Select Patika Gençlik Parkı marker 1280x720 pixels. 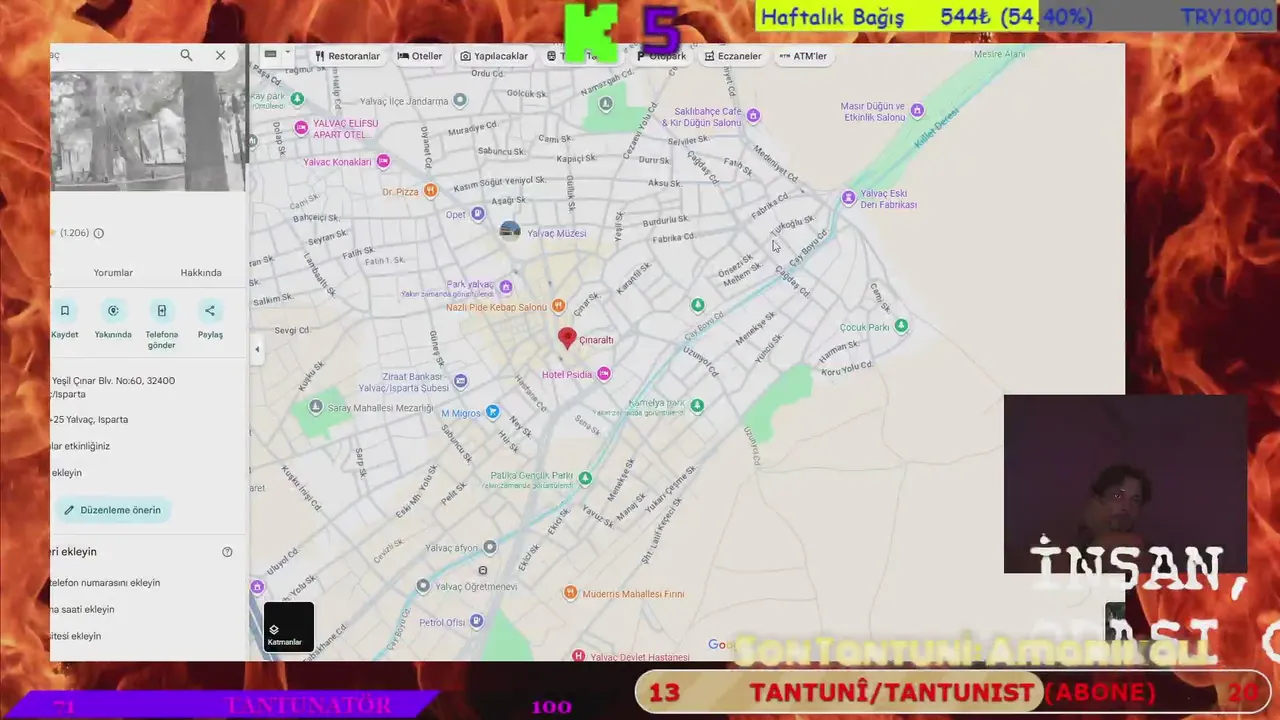pyautogui.click(x=585, y=478)
